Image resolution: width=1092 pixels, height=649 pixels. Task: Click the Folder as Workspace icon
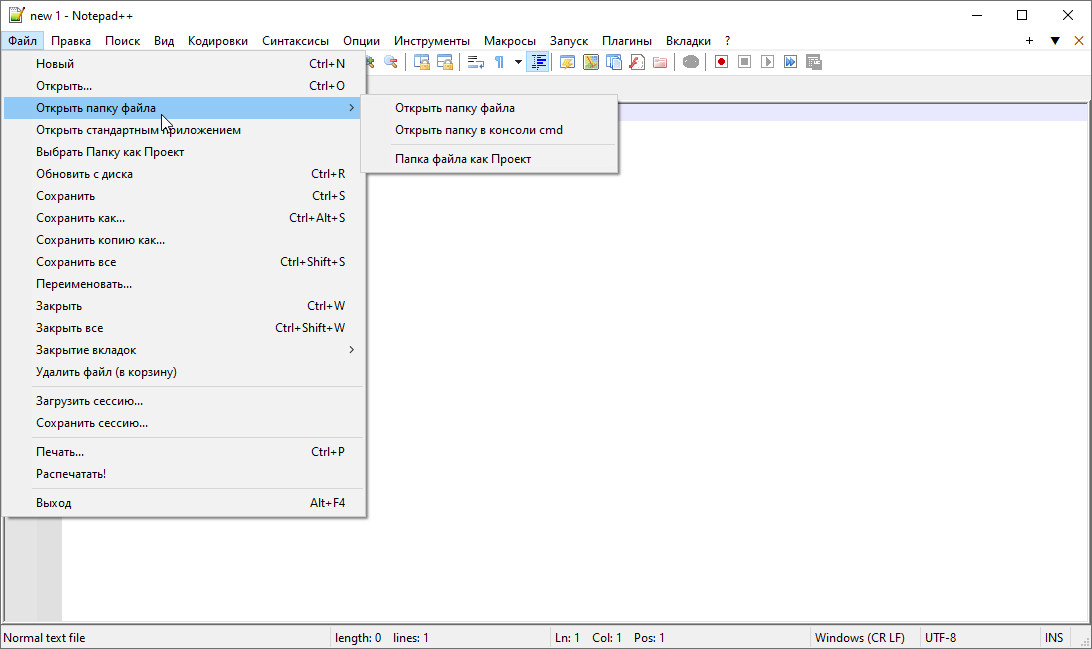[660, 62]
